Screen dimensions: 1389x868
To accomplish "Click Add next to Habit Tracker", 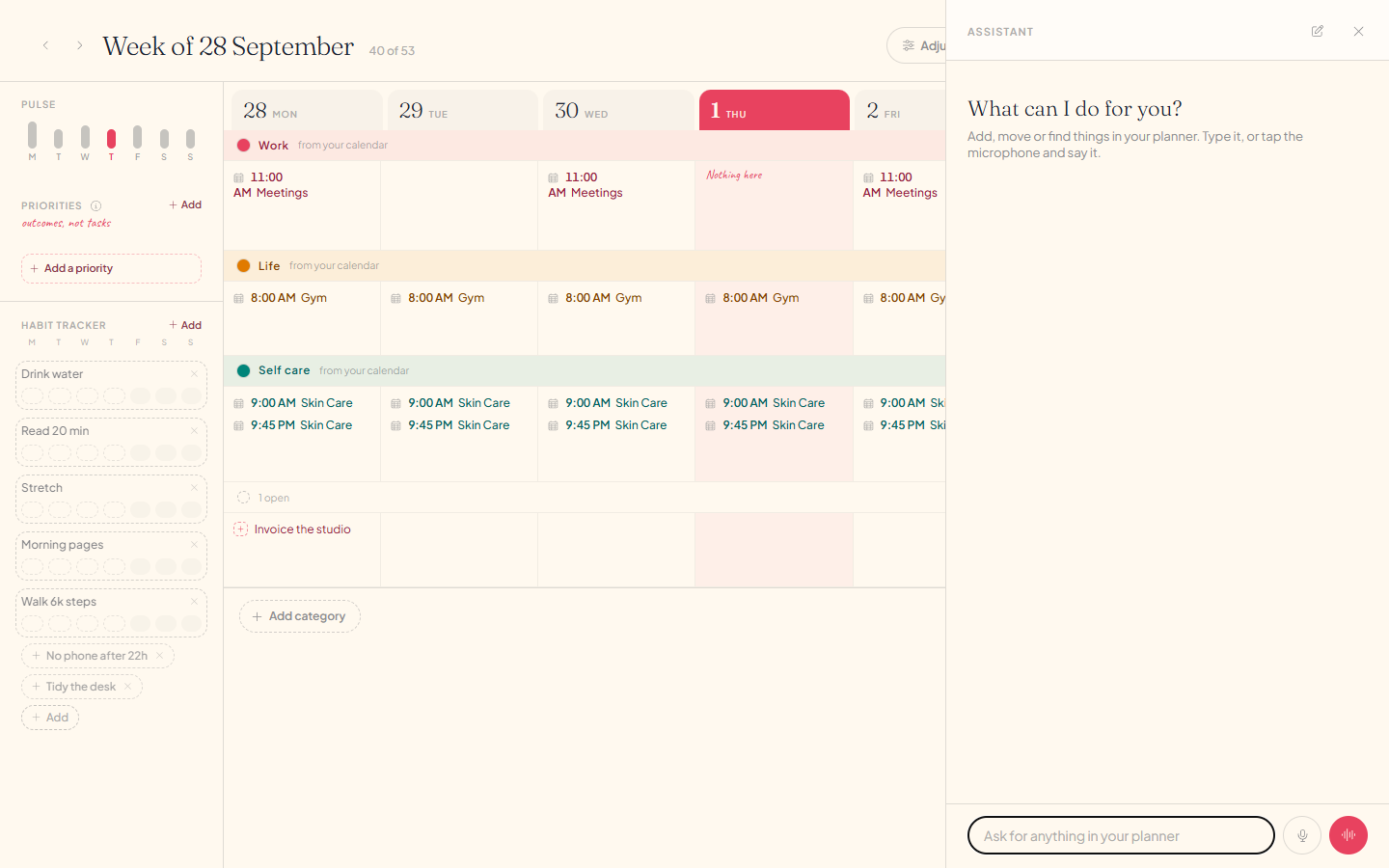I will (185, 325).
